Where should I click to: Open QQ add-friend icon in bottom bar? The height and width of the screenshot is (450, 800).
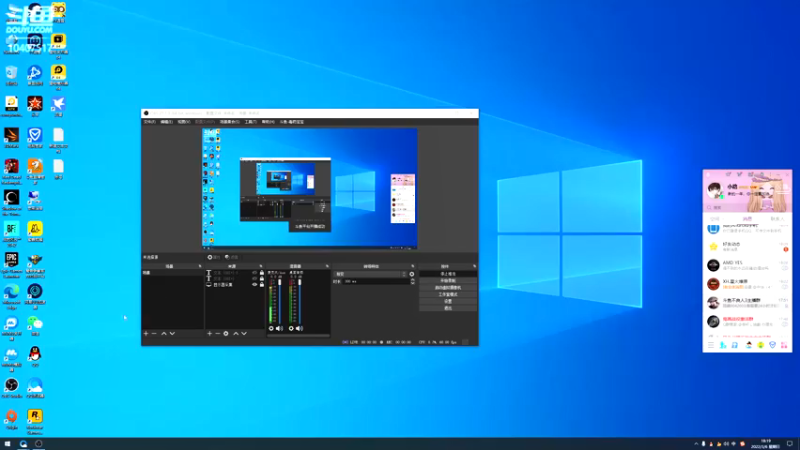point(723,345)
